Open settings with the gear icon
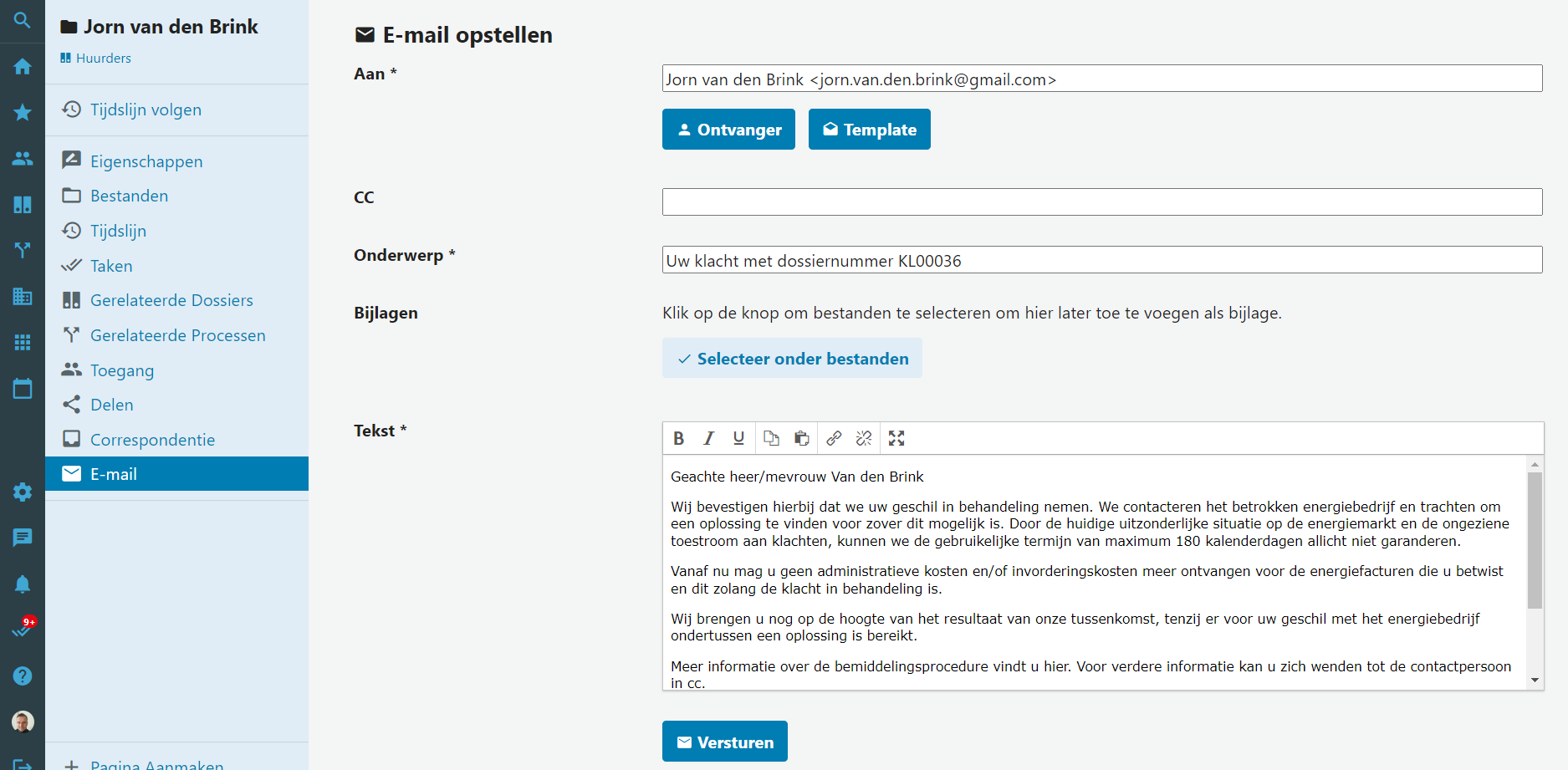 [x=23, y=492]
